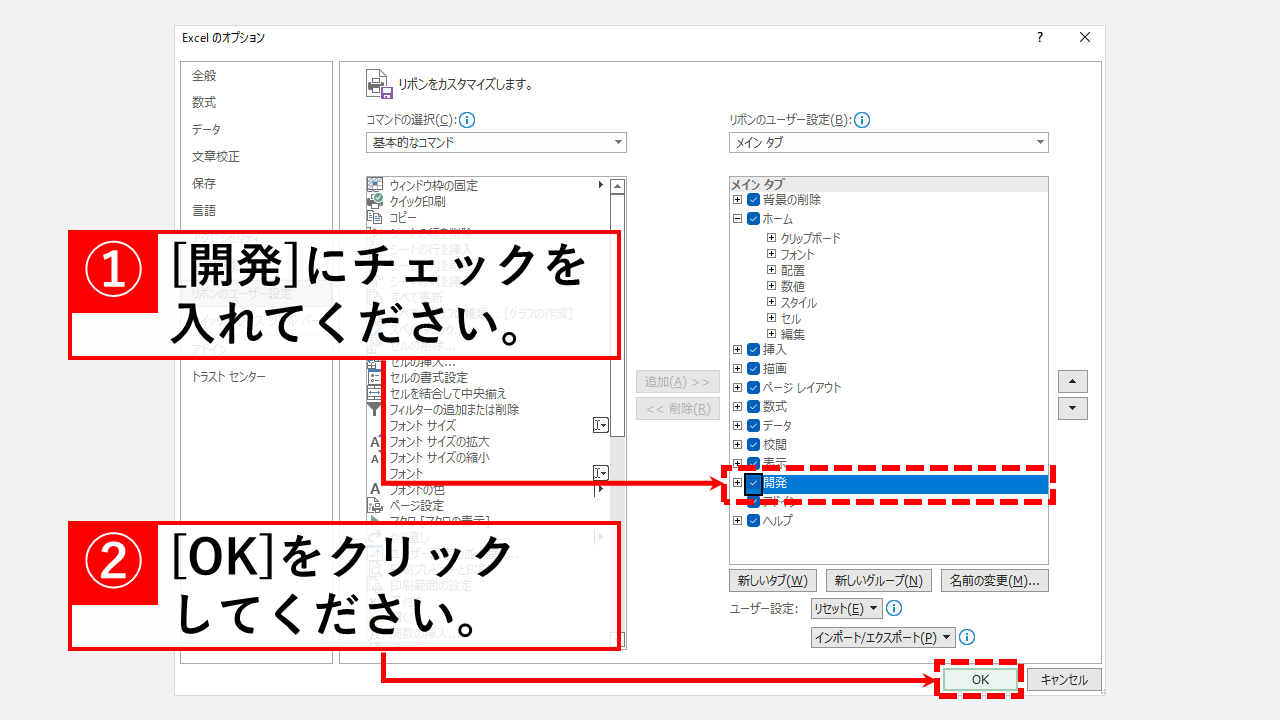Viewport: 1280px width, 720px height.
Task: Click the セルの書式設定 command icon
Action: [375, 377]
